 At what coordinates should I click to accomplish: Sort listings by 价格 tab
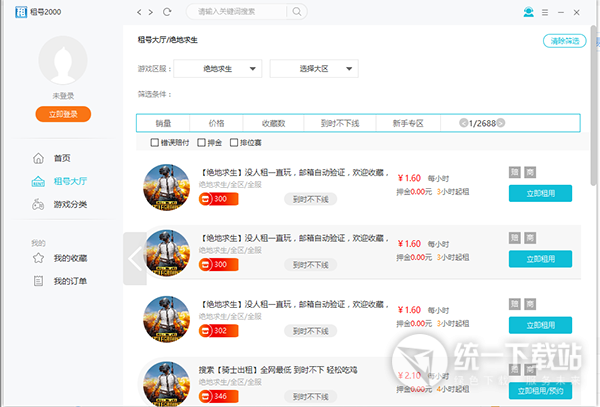216,123
